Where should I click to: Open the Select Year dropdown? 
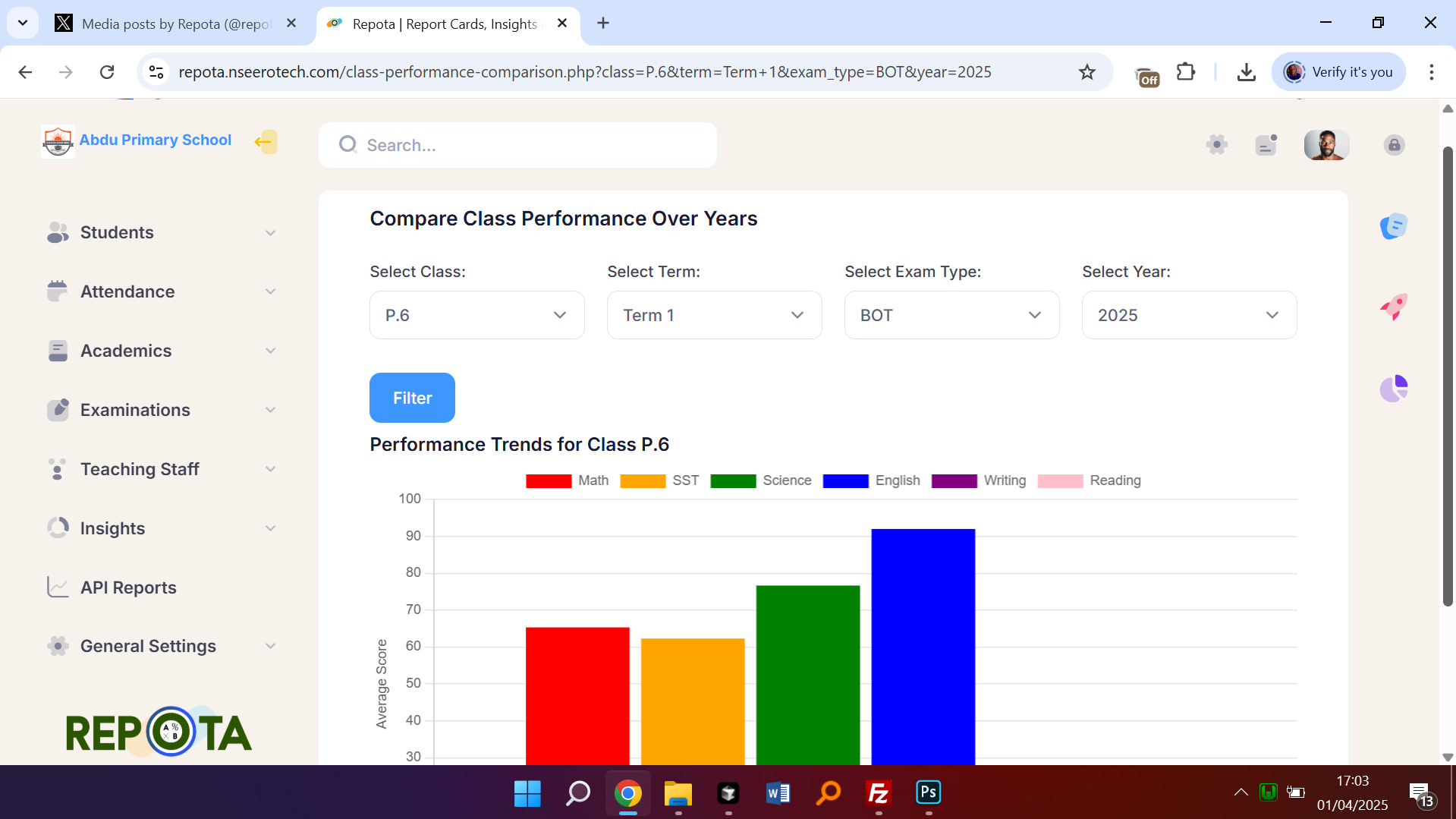(1189, 315)
